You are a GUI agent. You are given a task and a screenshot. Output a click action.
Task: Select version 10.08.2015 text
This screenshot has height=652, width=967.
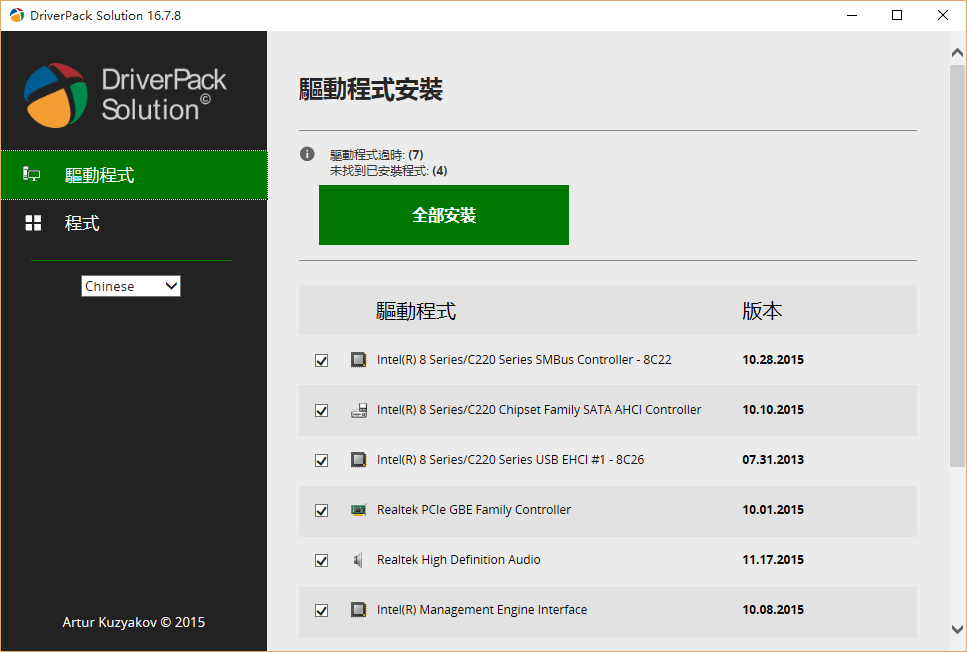pos(773,609)
